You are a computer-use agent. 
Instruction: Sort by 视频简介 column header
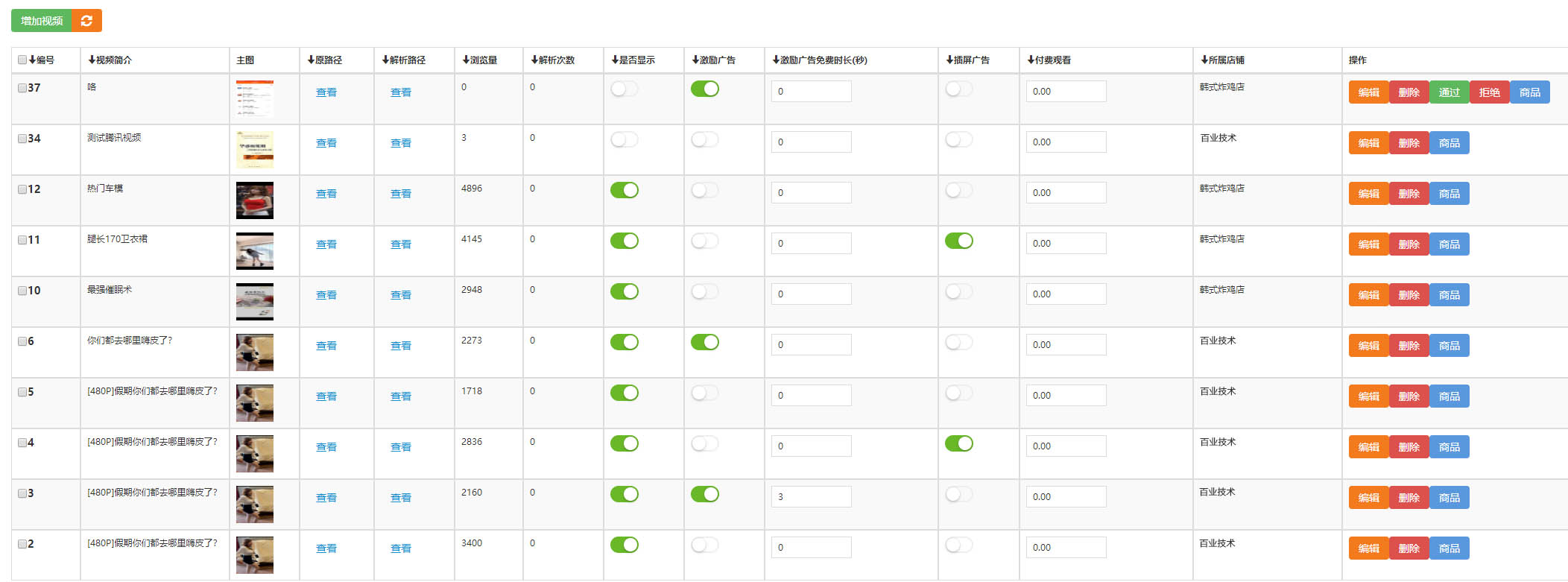click(x=110, y=60)
